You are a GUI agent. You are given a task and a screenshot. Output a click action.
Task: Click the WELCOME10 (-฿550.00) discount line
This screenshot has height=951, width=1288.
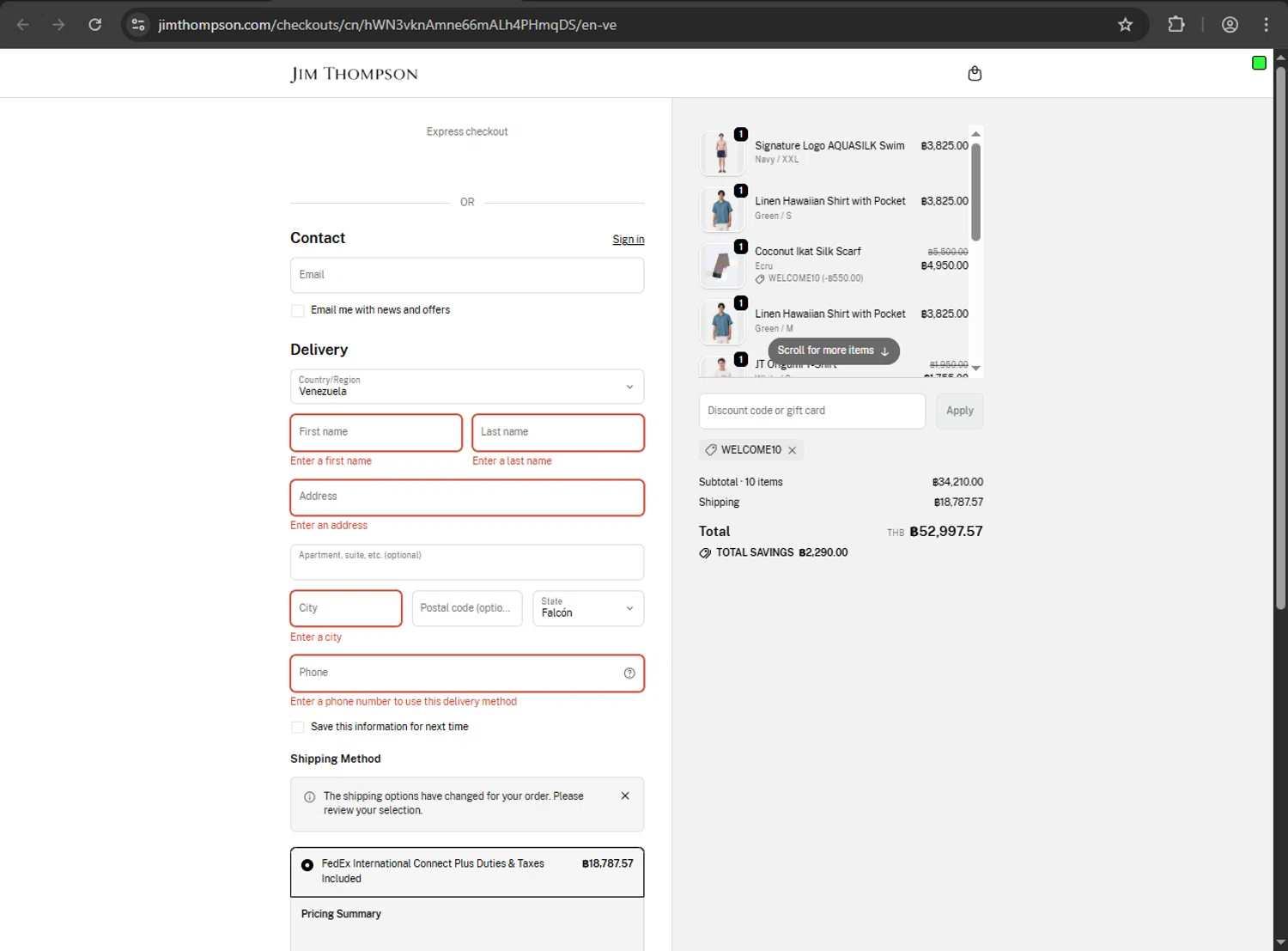point(816,278)
